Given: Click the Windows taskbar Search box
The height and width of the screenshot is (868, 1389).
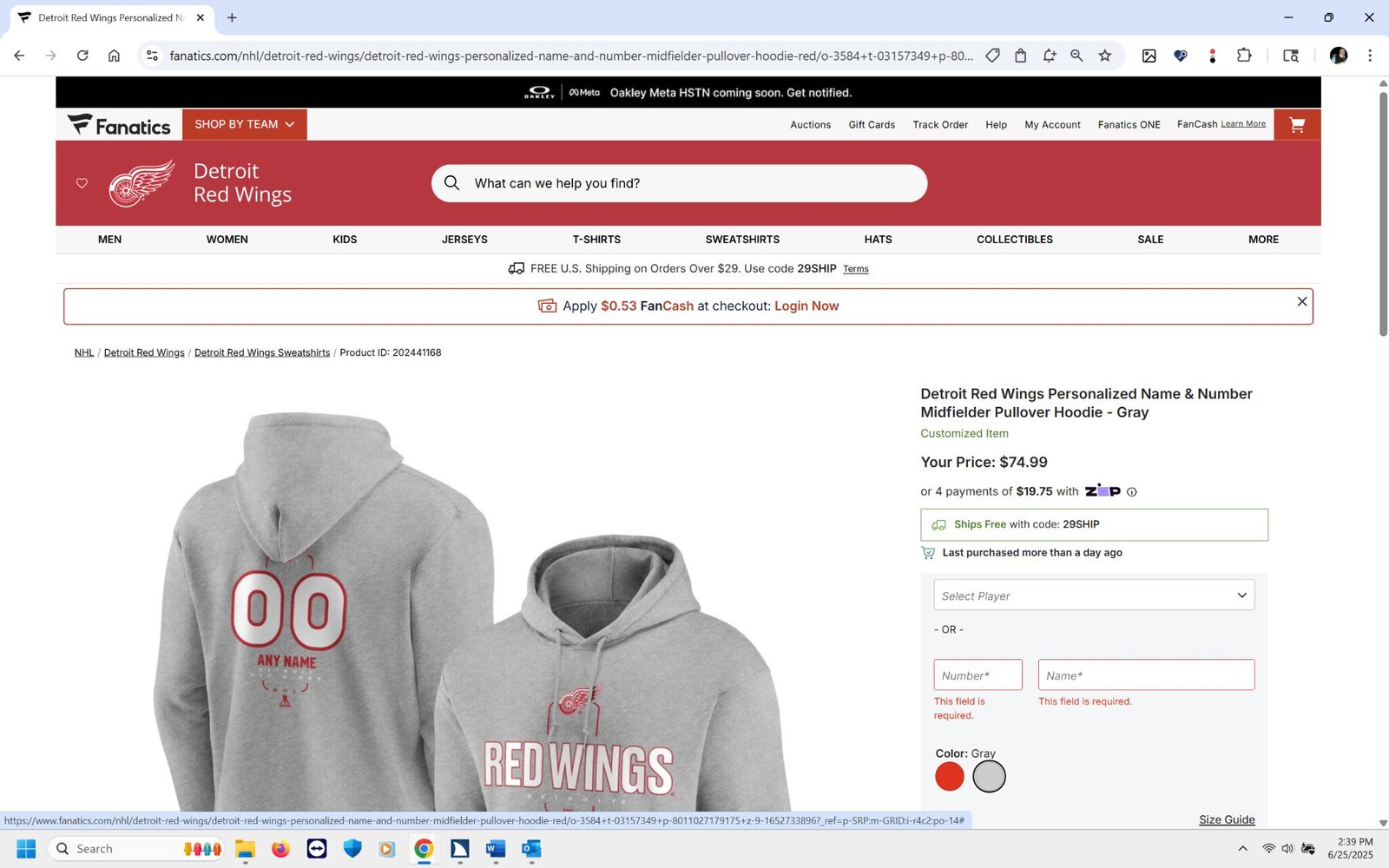Looking at the screenshot, I should (x=136, y=848).
